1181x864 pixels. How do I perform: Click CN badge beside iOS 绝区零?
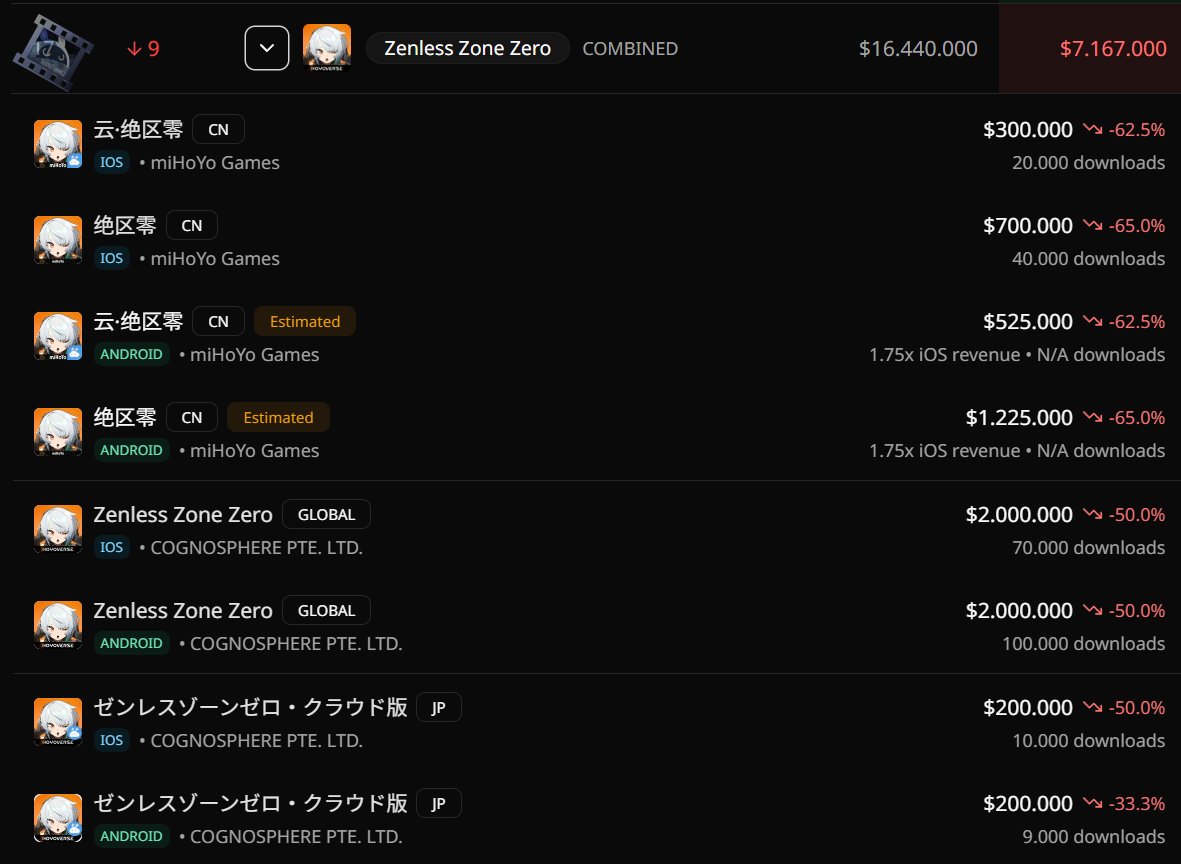(x=192, y=225)
